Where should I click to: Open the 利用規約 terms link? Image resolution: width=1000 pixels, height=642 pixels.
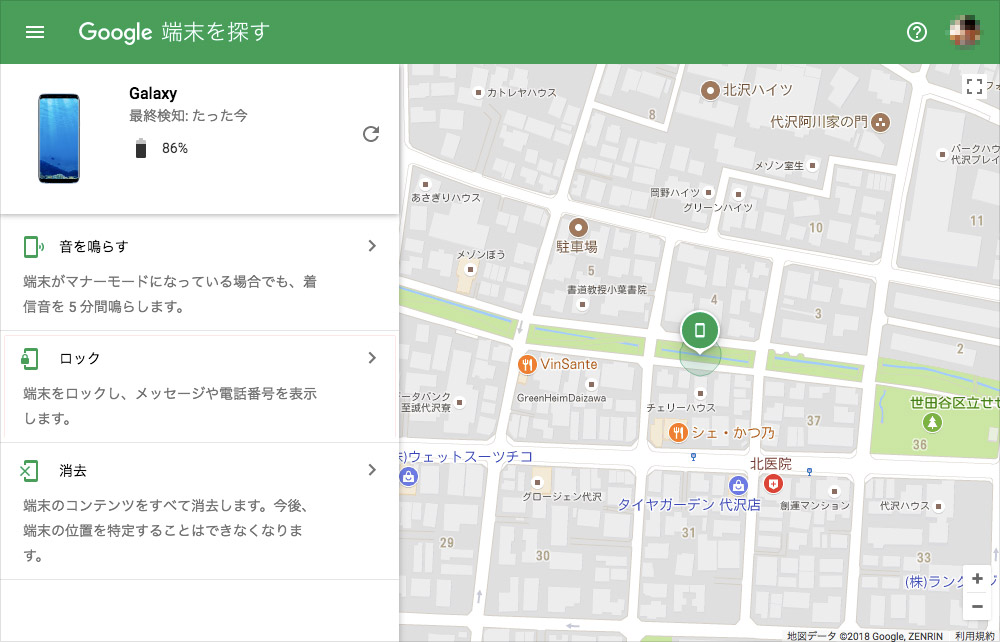[974, 636]
